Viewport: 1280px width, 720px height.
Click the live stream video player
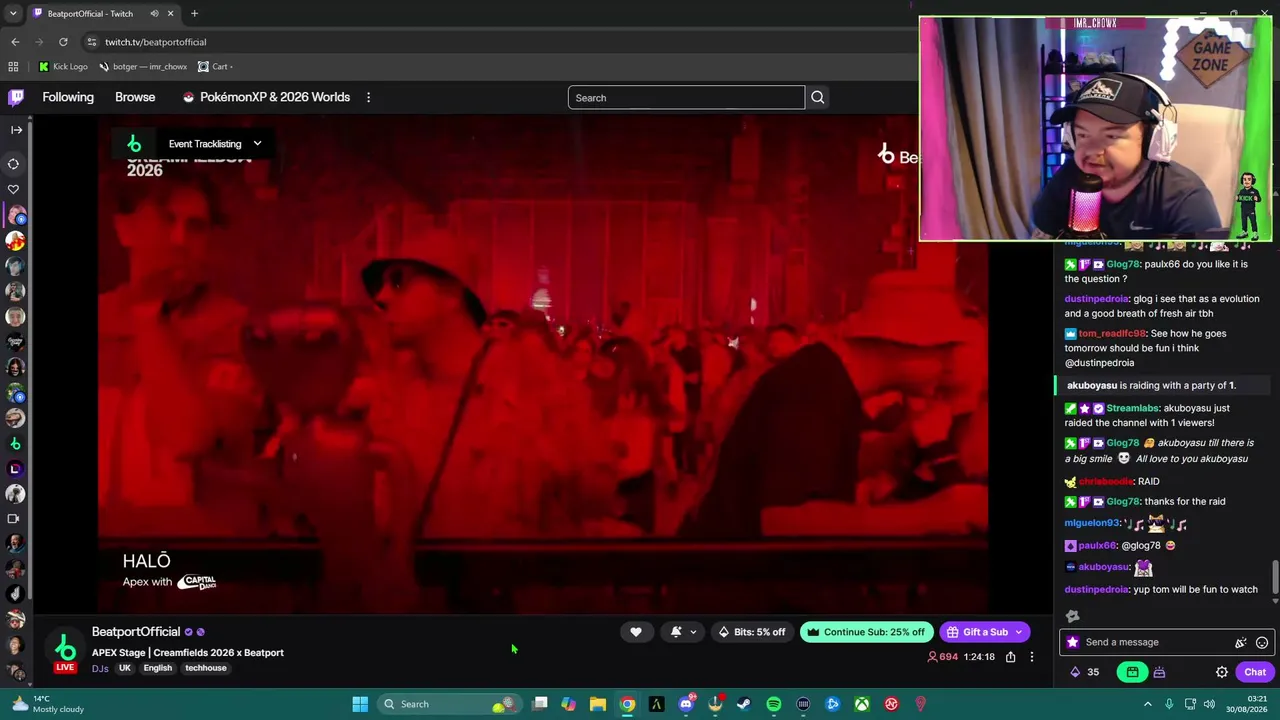[543, 362]
